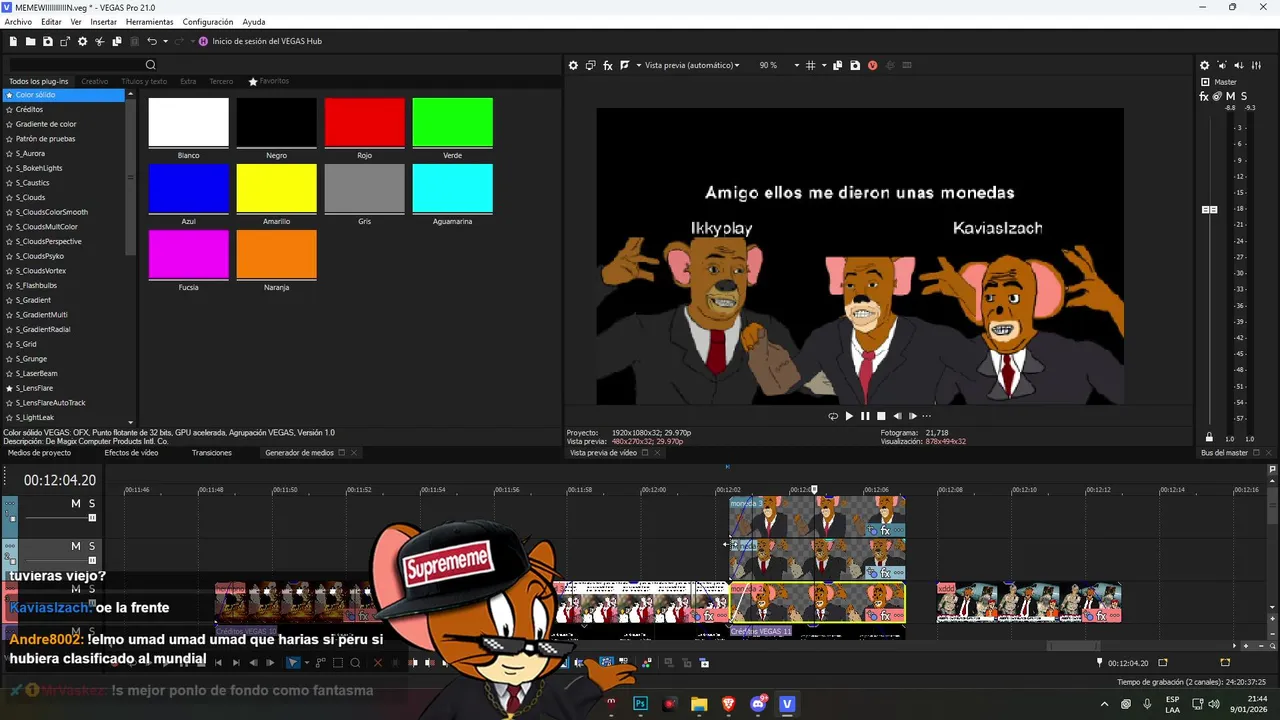Open the Configuración menu
The width and height of the screenshot is (1280, 720).
click(208, 22)
